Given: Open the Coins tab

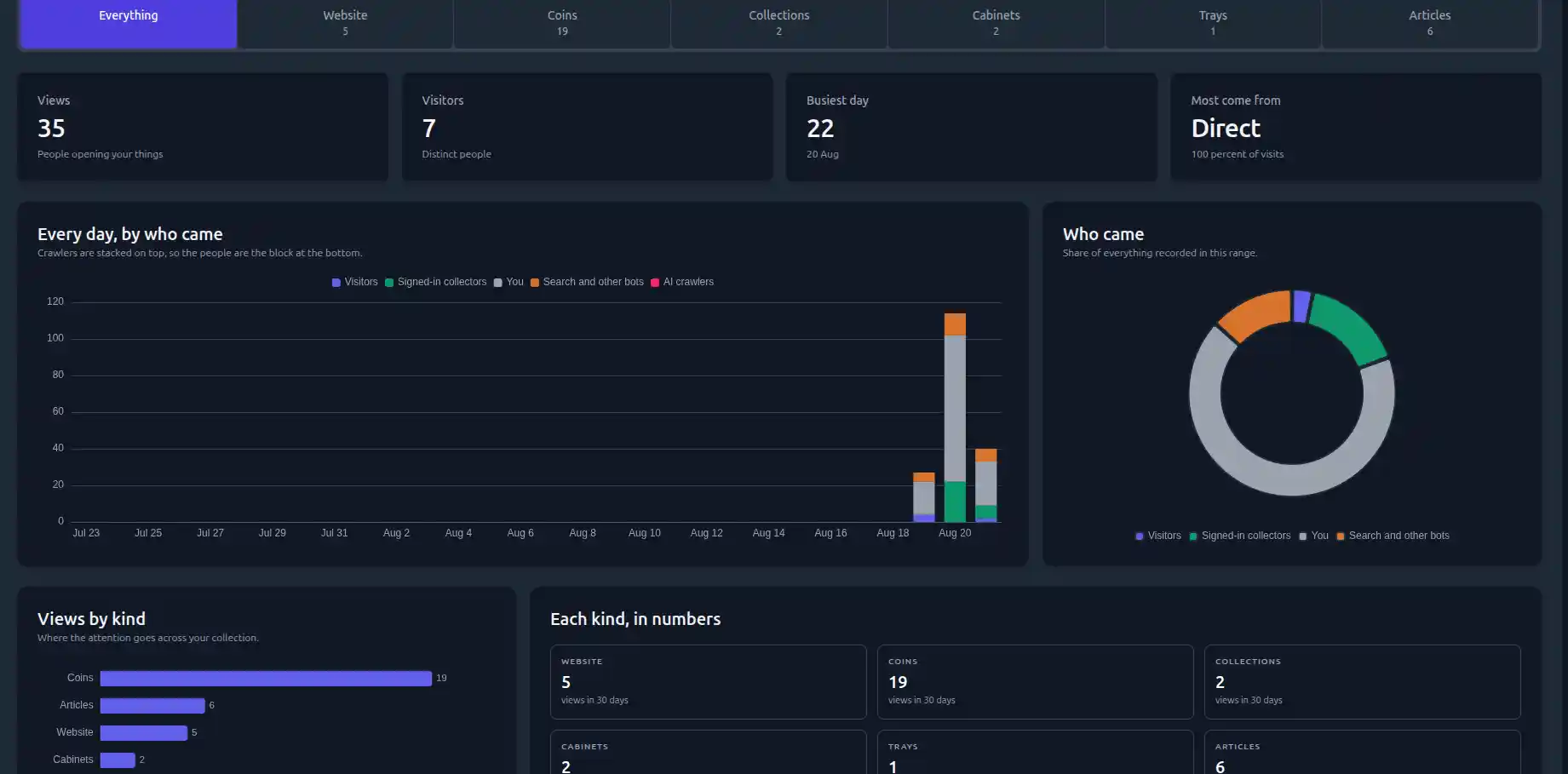Looking at the screenshot, I should [562, 23].
